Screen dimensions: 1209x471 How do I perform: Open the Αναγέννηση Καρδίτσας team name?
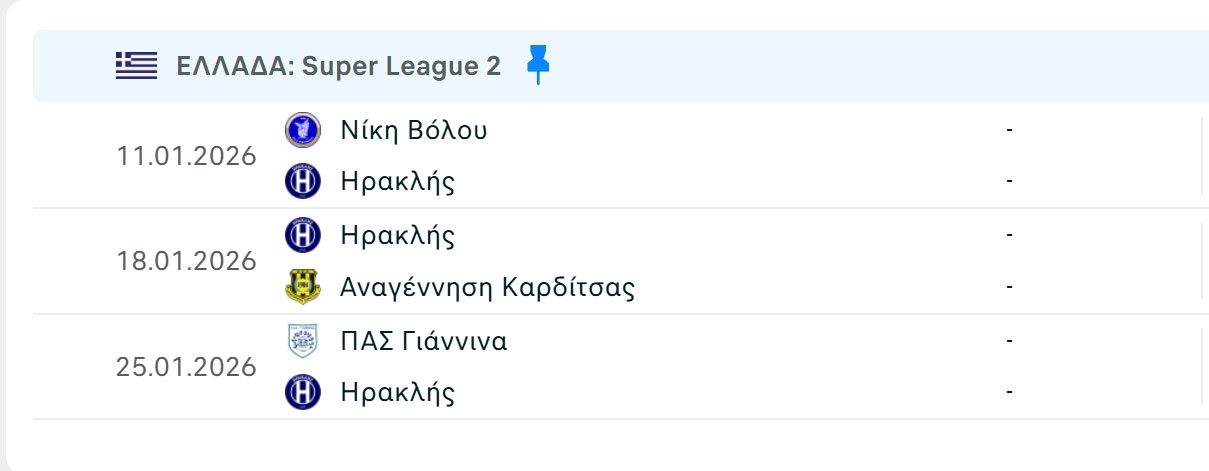pyautogui.click(x=487, y=288)
